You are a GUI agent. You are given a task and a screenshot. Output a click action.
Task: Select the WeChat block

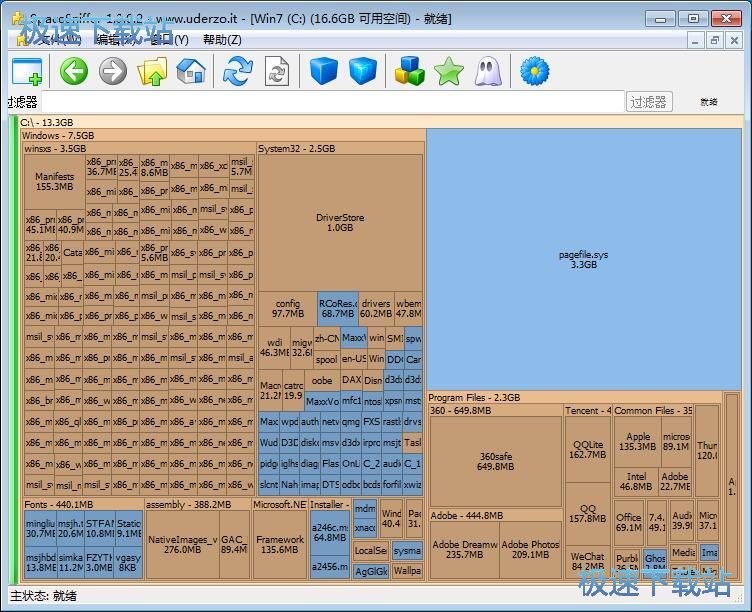click(x=588, y=560)
